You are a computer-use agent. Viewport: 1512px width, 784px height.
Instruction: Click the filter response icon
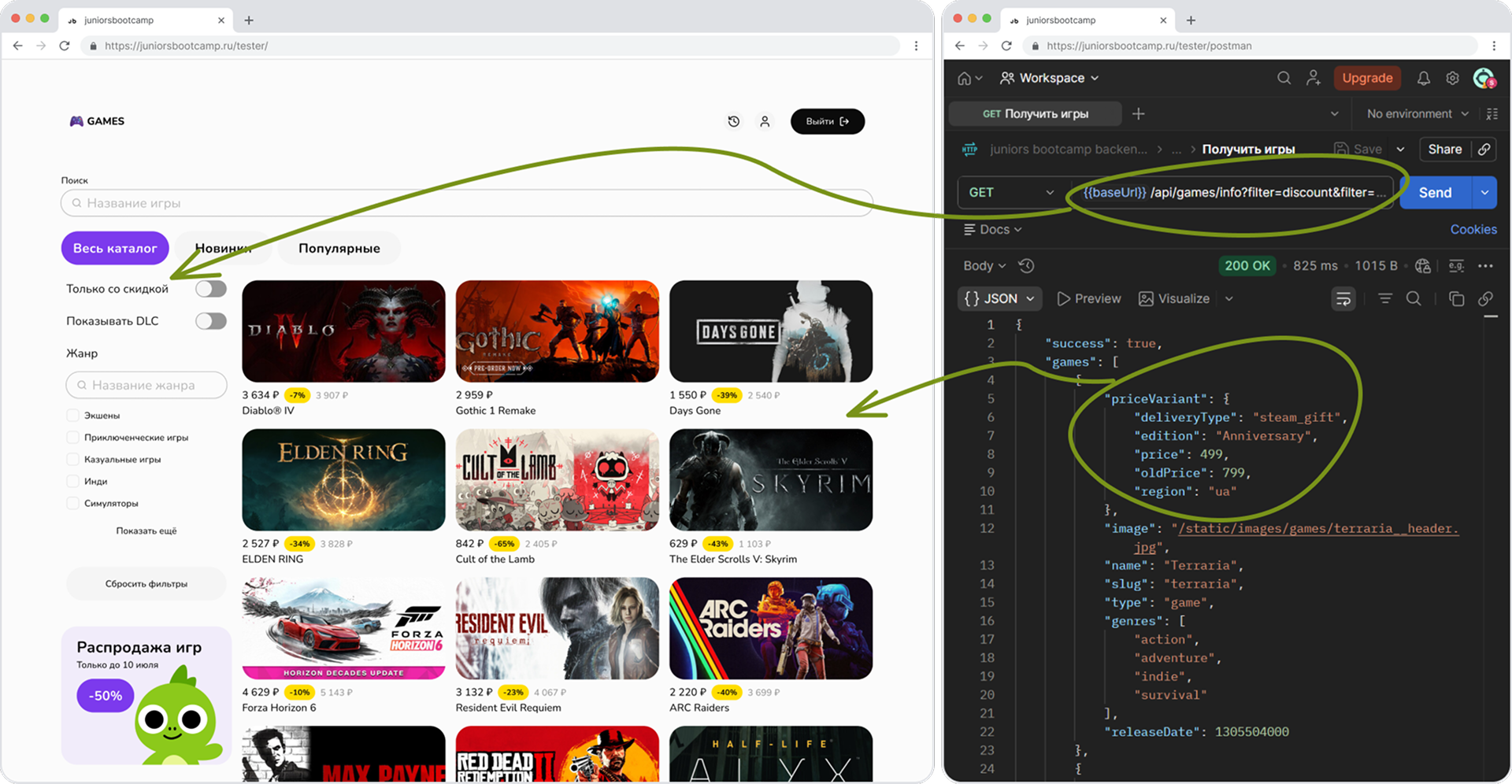(1385, 298)
